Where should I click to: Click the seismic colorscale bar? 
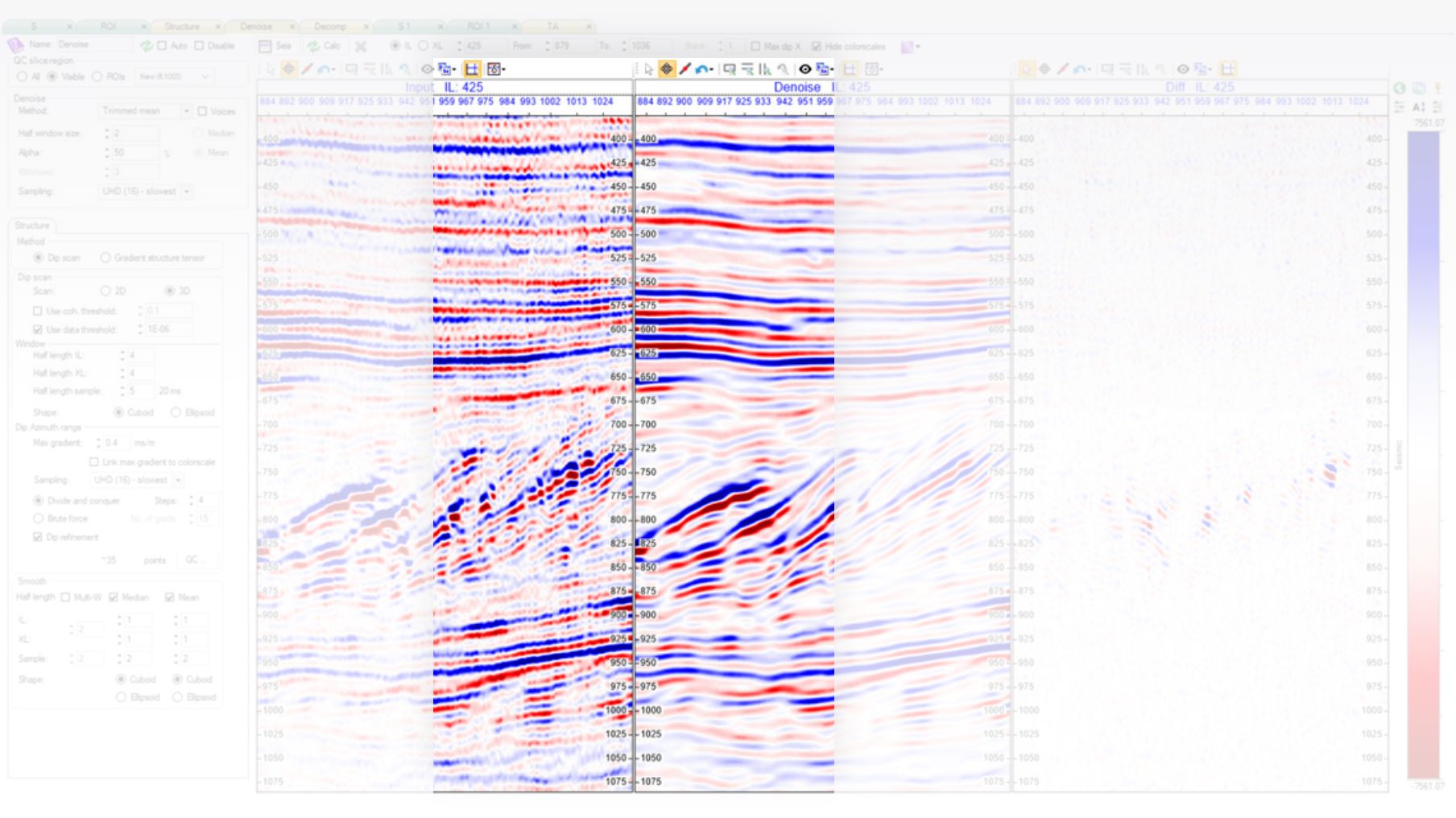tap(1423, 455)
